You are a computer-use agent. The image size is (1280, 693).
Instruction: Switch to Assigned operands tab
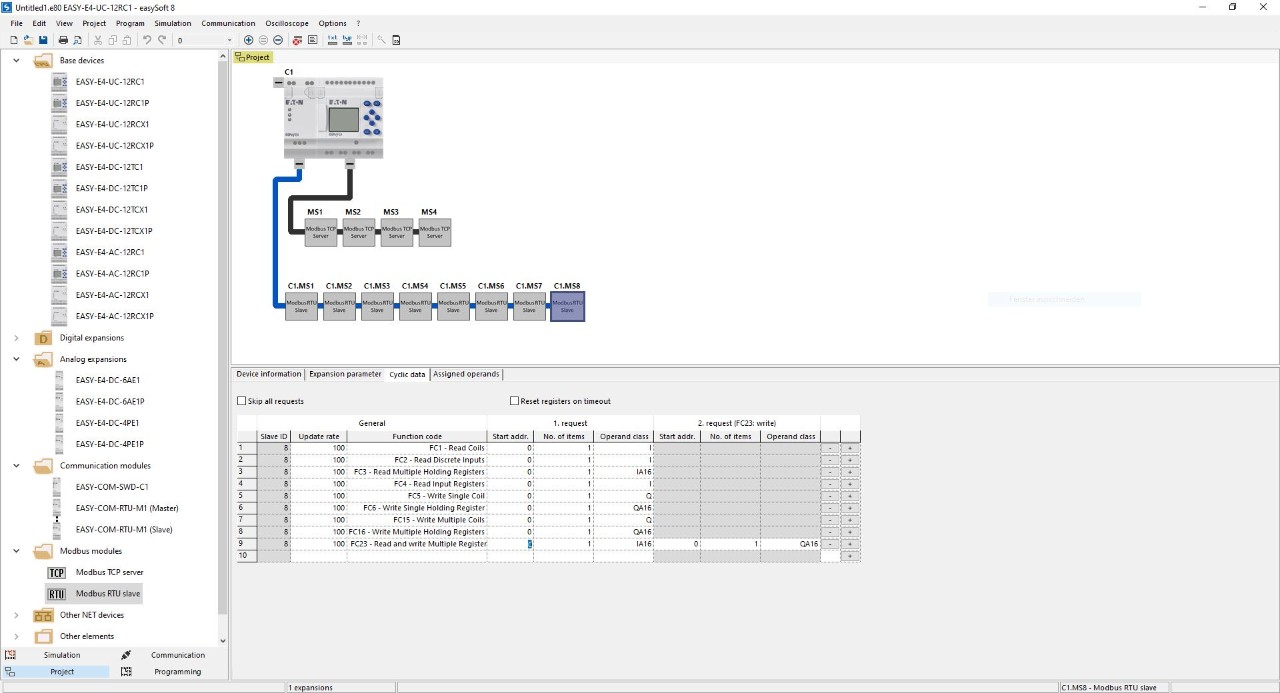[466, 374]
